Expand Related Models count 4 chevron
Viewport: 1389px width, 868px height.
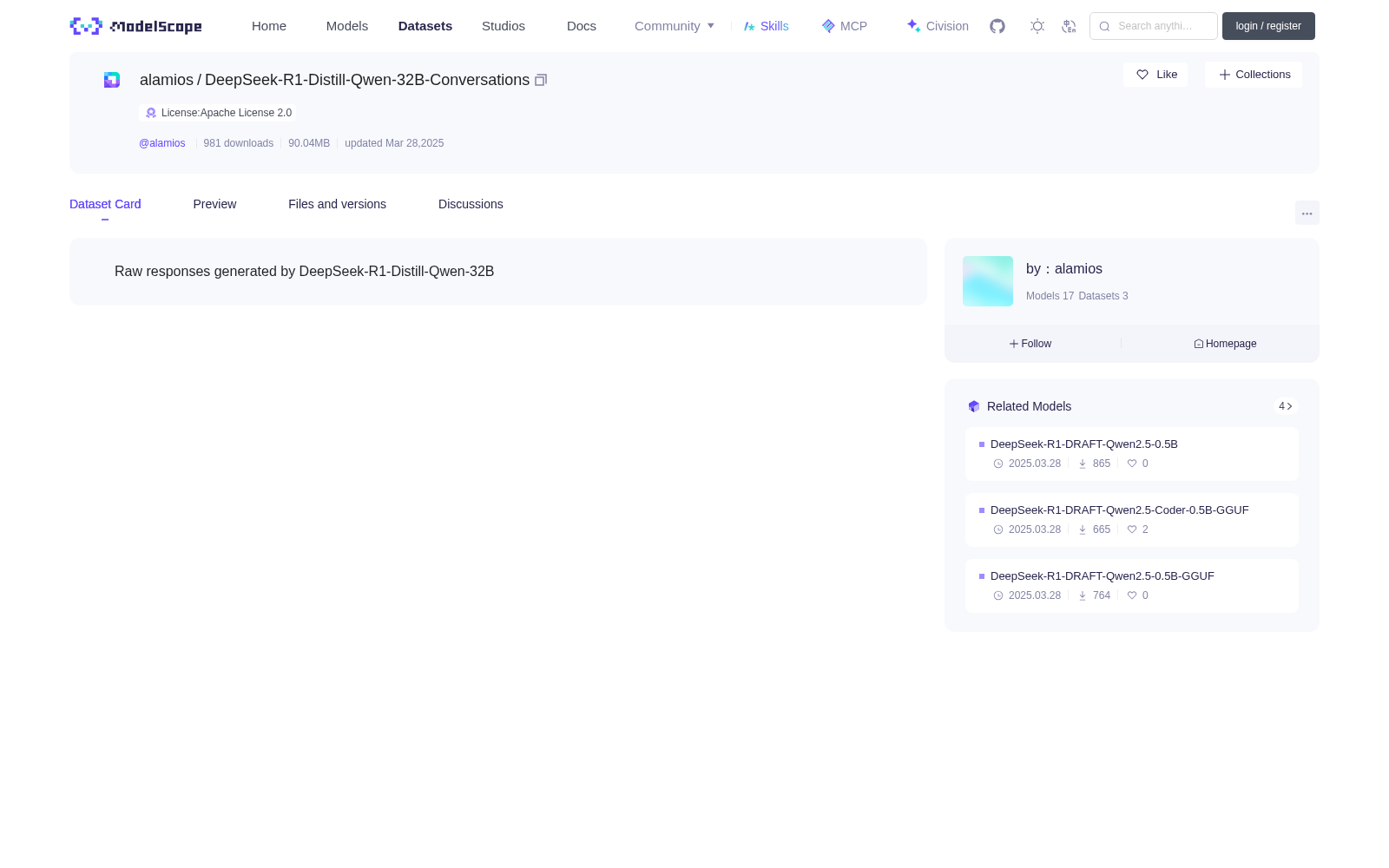coord(1286,406)
